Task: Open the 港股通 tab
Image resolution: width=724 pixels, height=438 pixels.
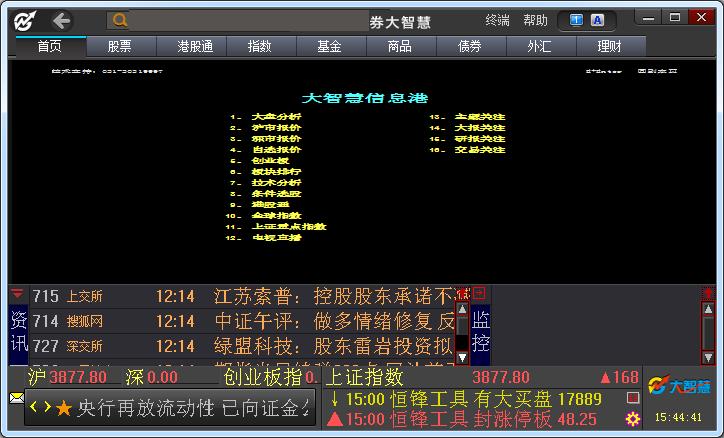Action: point(195,46)
